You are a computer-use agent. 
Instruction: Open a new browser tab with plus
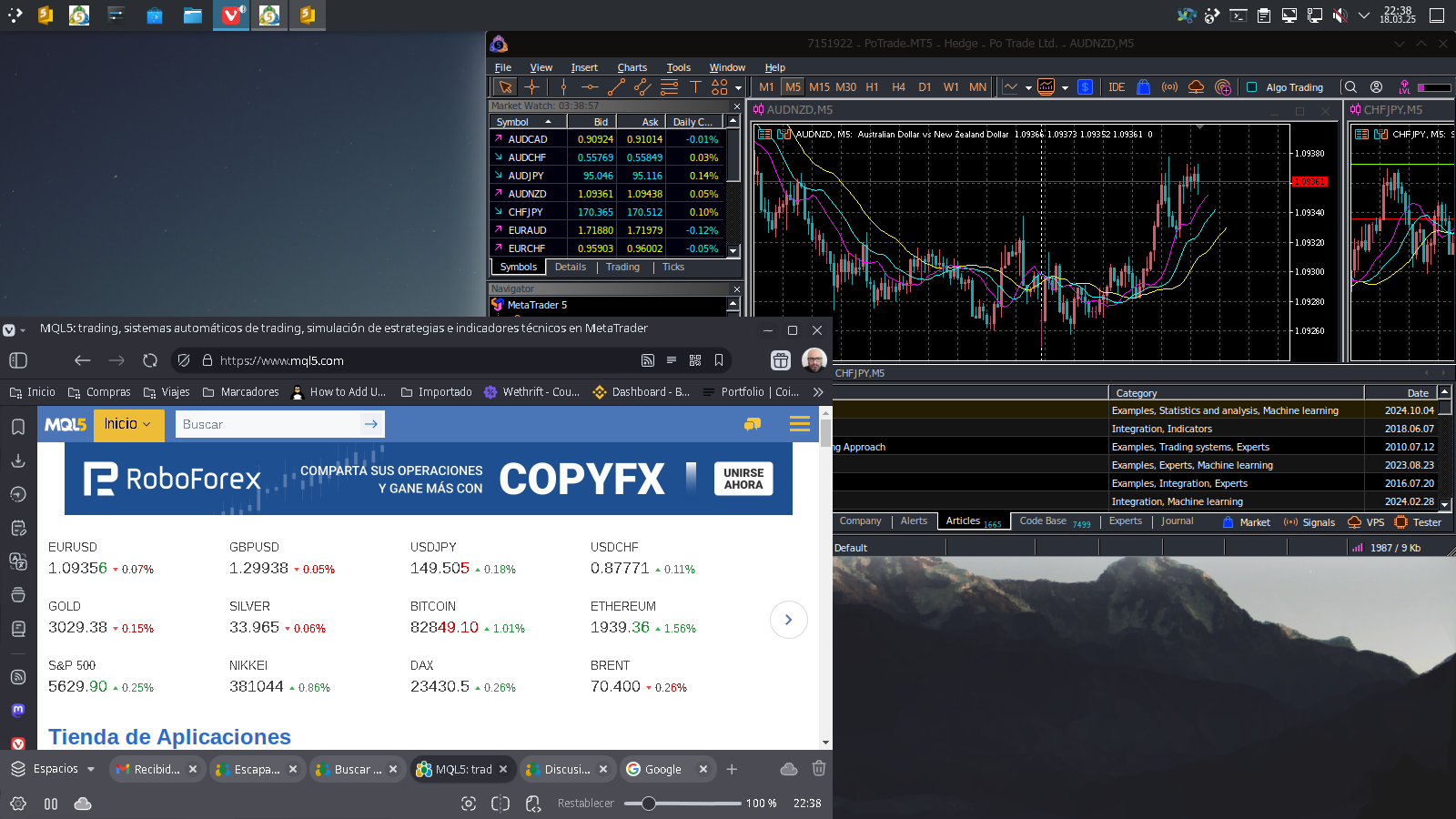[732, 769]
